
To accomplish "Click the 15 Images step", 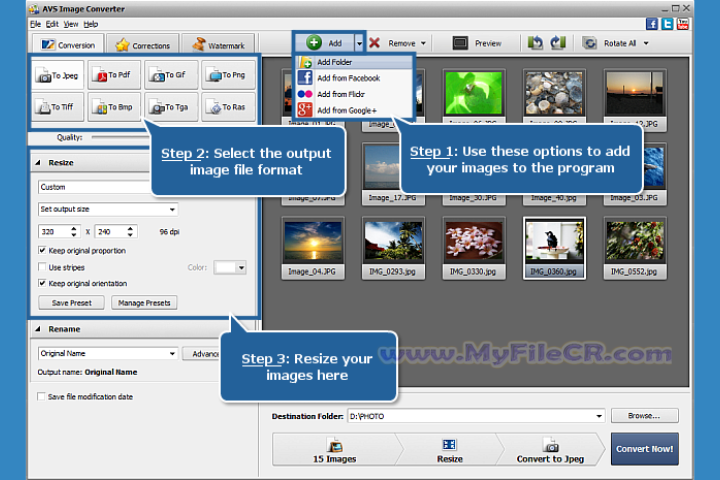I will pos(334,450).
